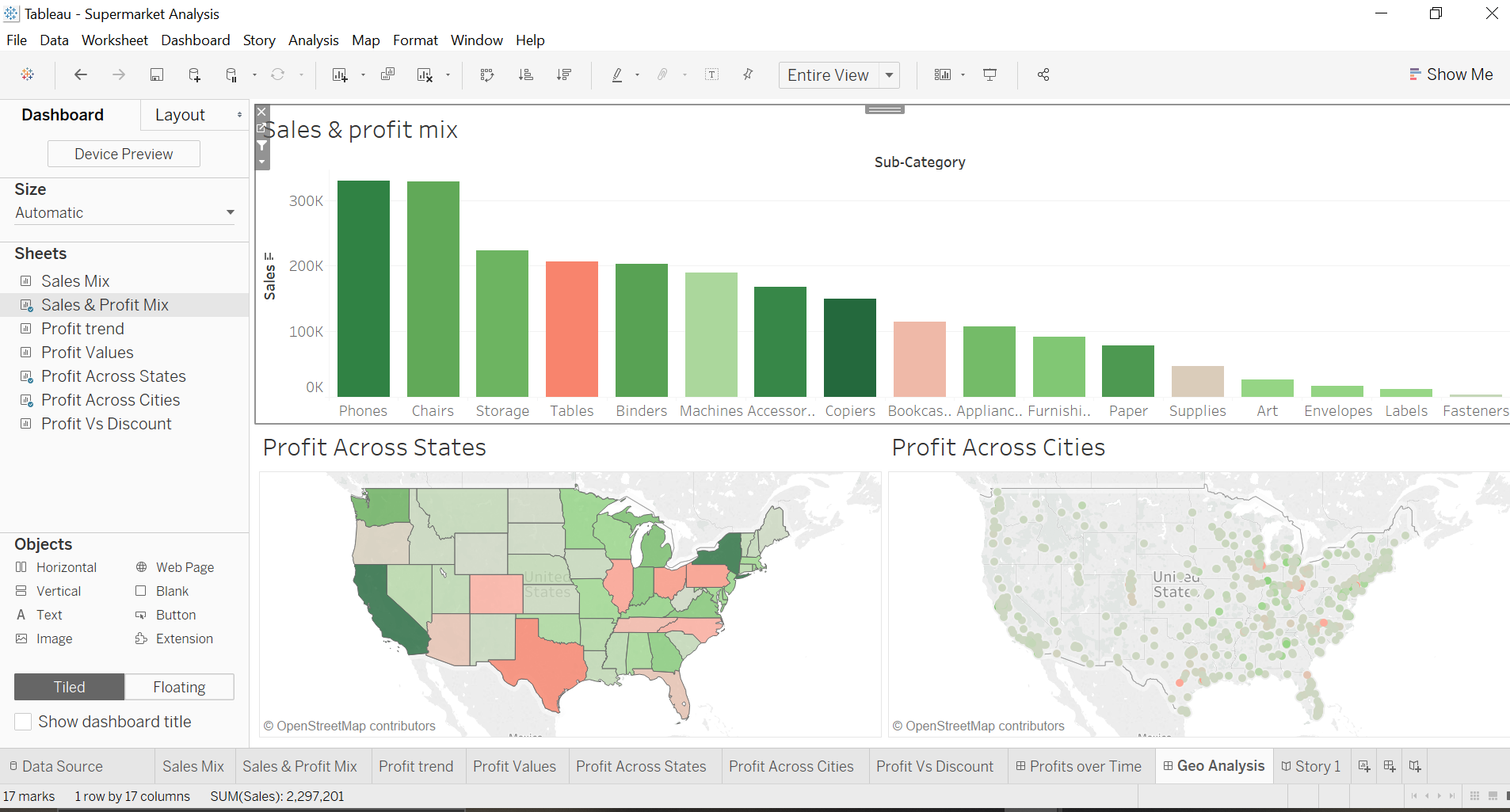Switch to the Profit Vs Discount tab
This screenshot has width=1510, height=812.
click(936, 766)
